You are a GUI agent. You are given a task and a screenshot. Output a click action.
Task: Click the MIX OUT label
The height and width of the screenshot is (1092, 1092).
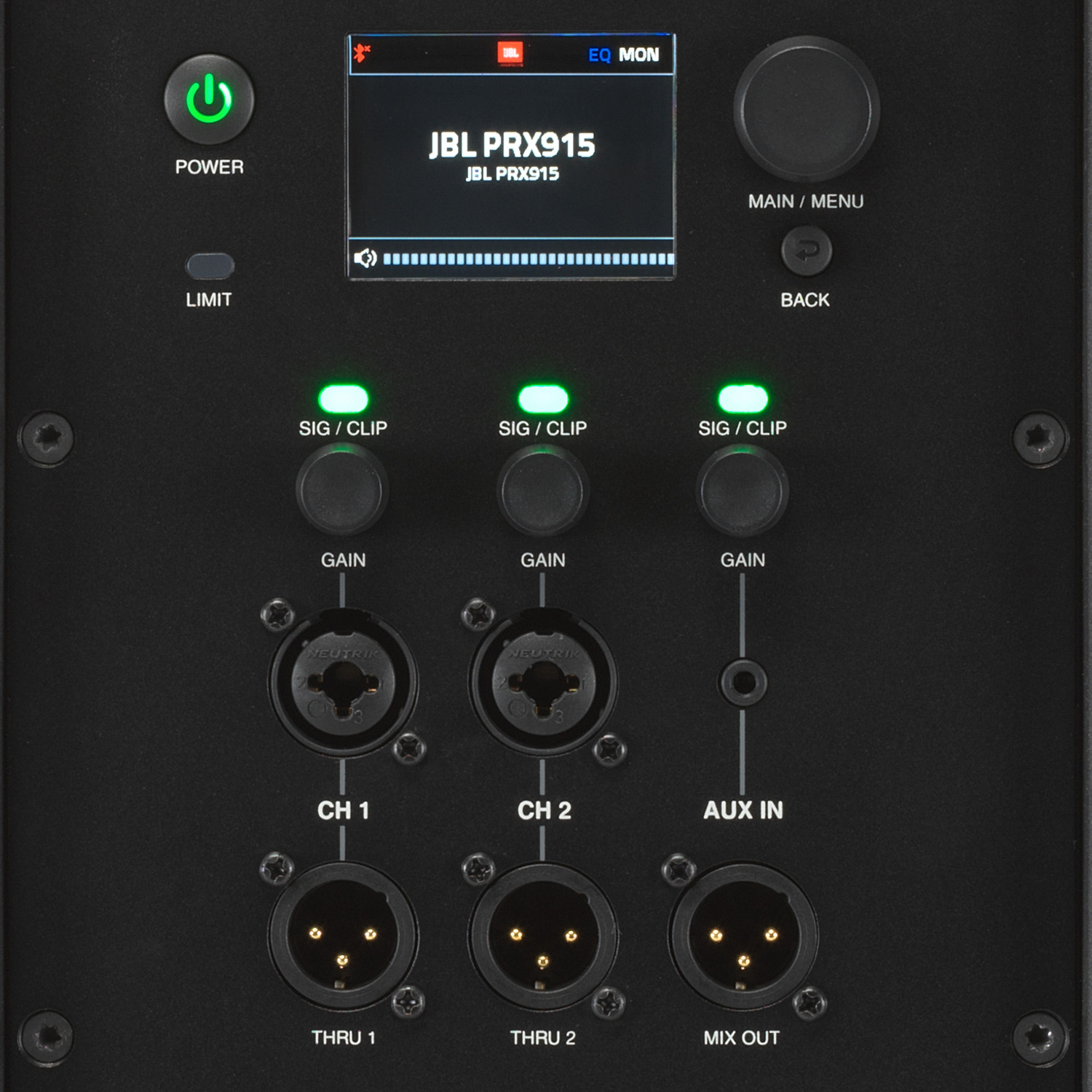(x=742, y=1038)
